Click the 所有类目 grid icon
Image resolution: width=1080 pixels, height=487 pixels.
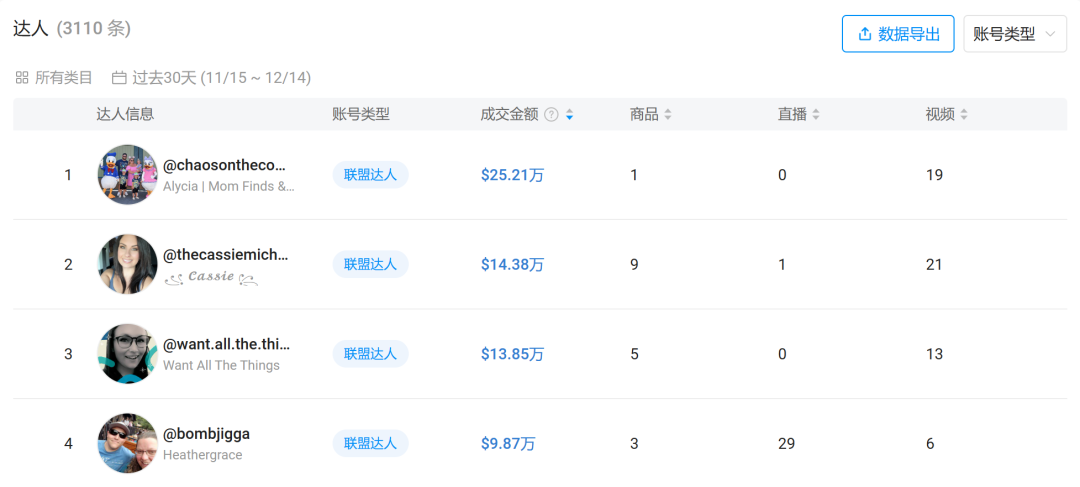(22, 78)
